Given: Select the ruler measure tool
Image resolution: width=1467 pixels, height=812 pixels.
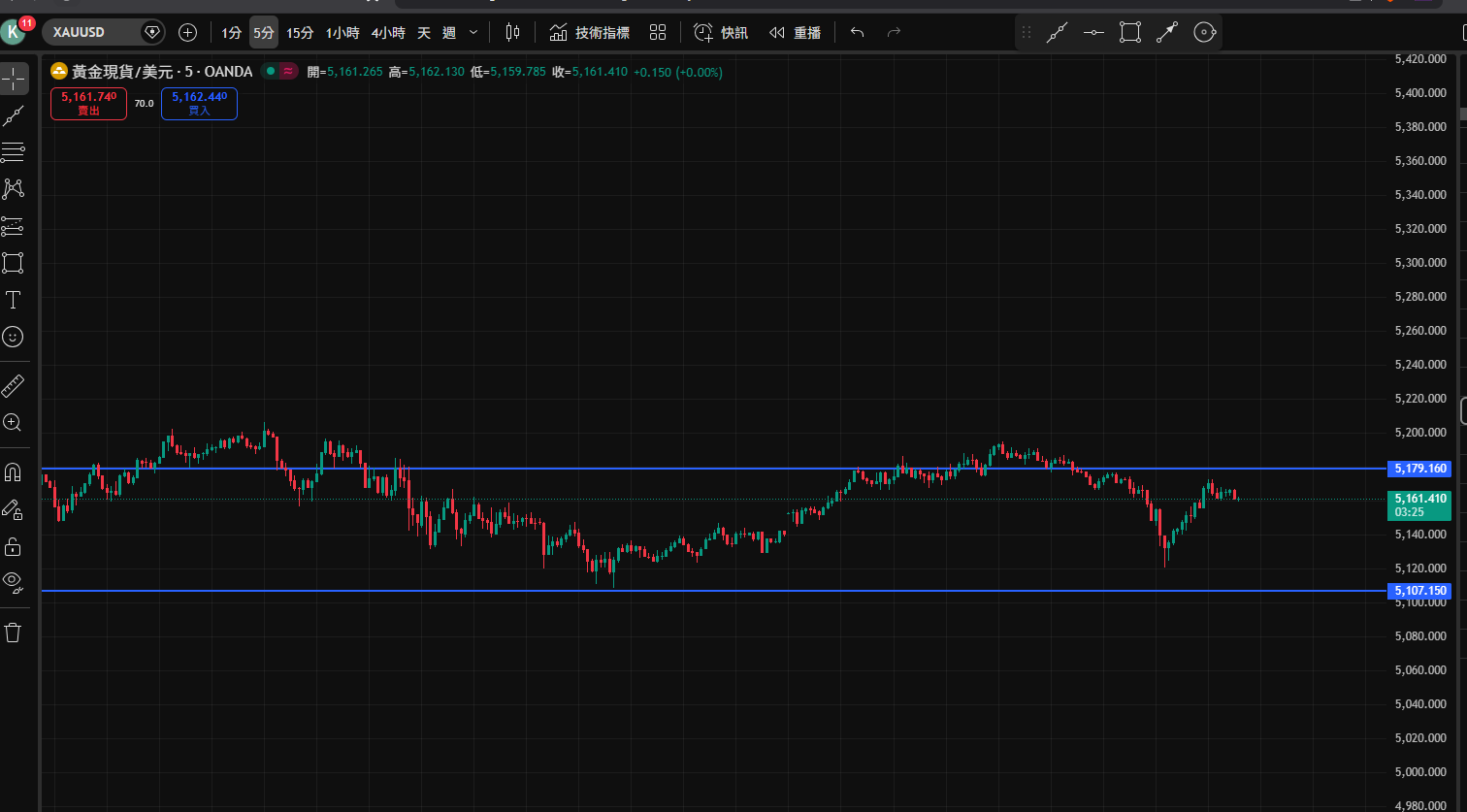Looking at the screenshot, I should 14,386.
